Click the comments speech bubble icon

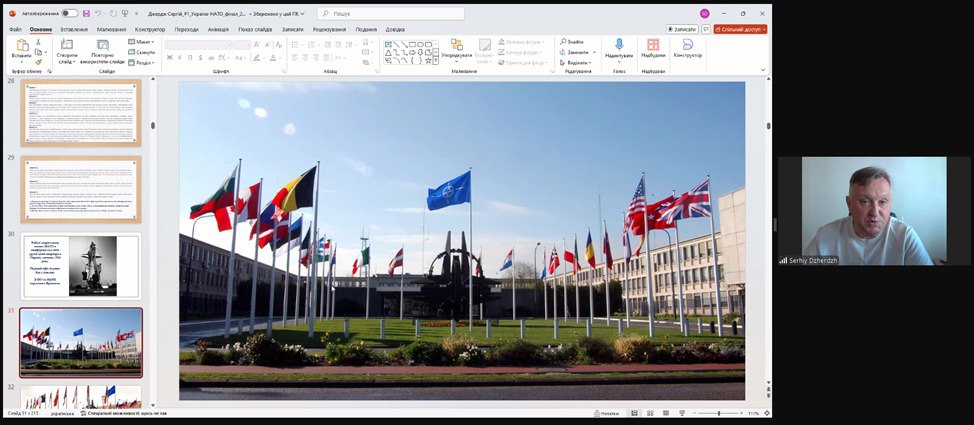tap(706, 29)
